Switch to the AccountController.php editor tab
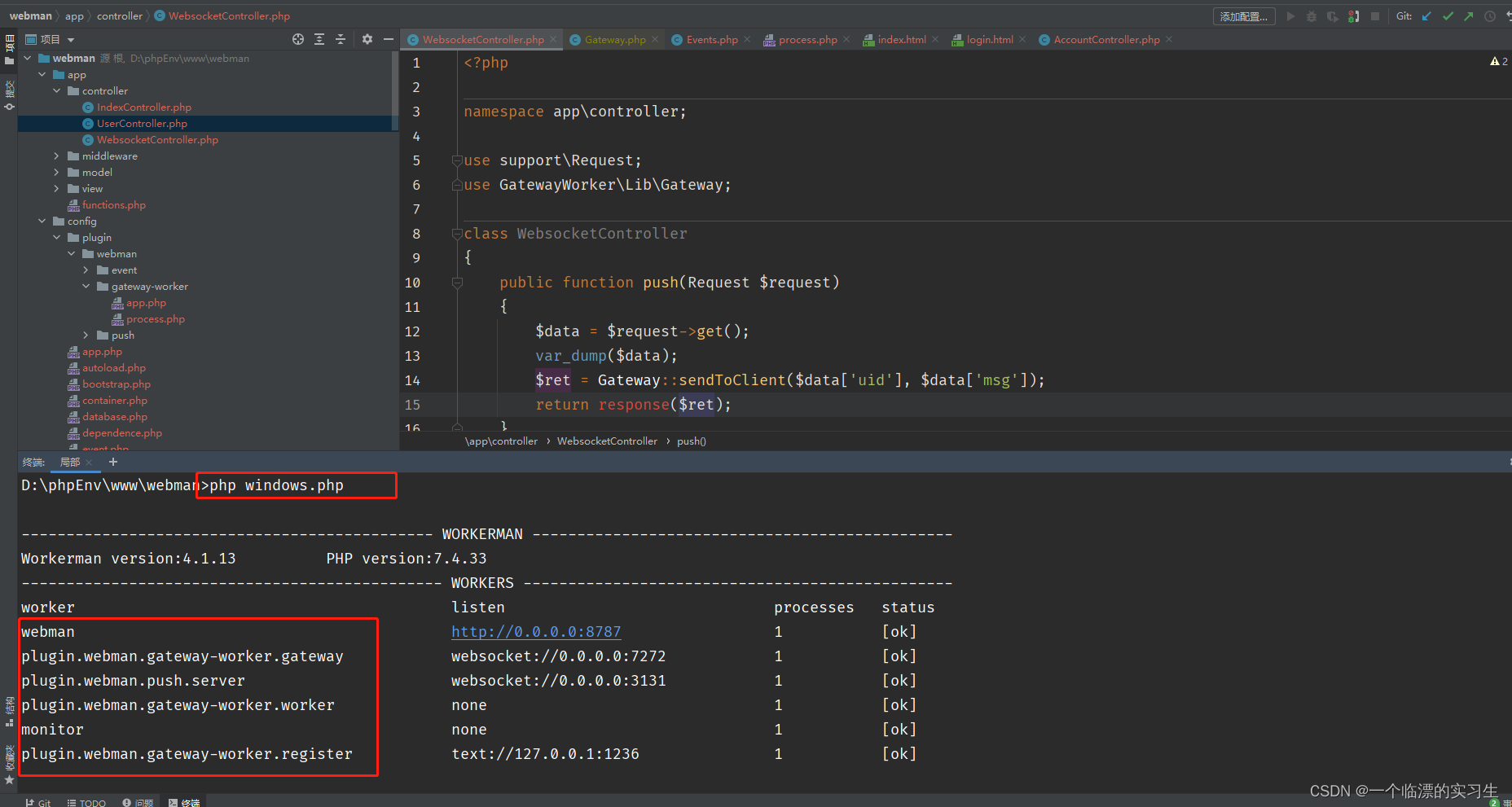The image size is (1512, 807). (x=1106, y=39)
